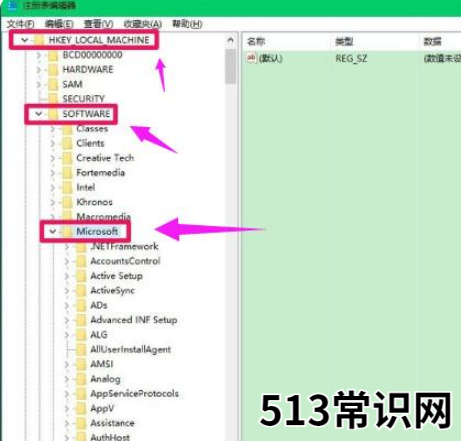This screenshot has width=461, height=441.
Task: Select the (默认) value name
Action: pyautogui.click(x=270, y=59)
